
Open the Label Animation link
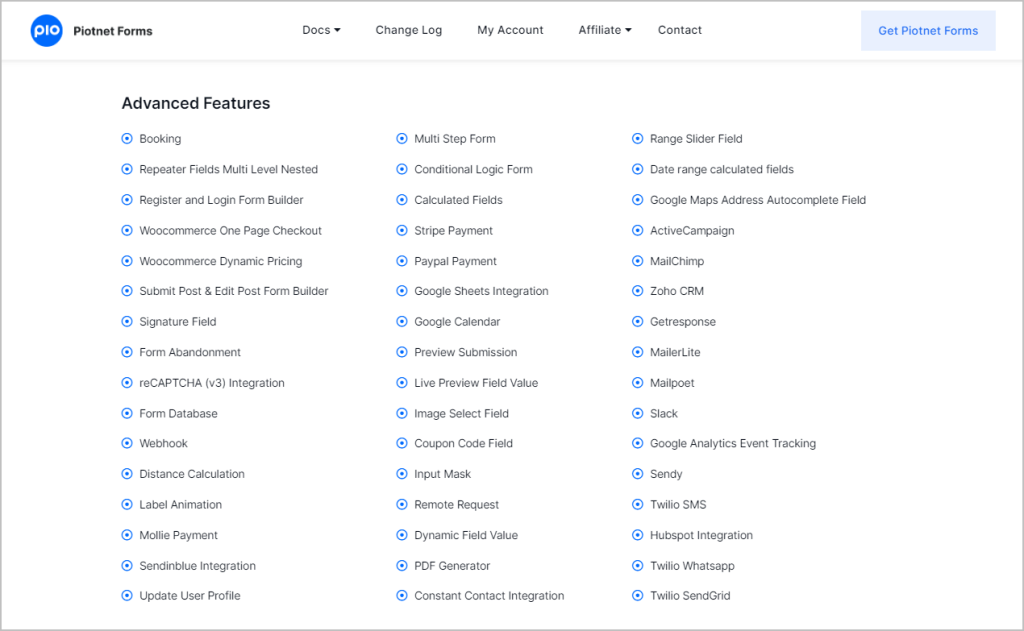click(x=180, y=504)
